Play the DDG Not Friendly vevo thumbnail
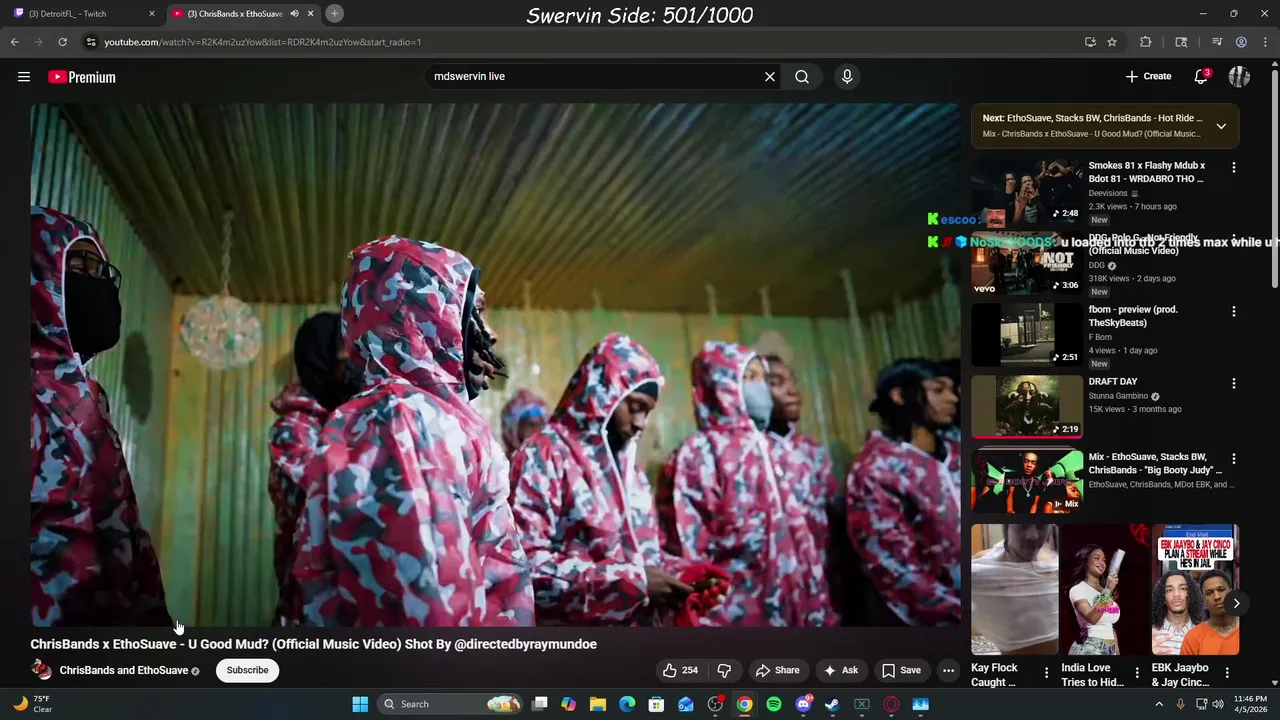Screen dimensions: 1280x720 1027,263
